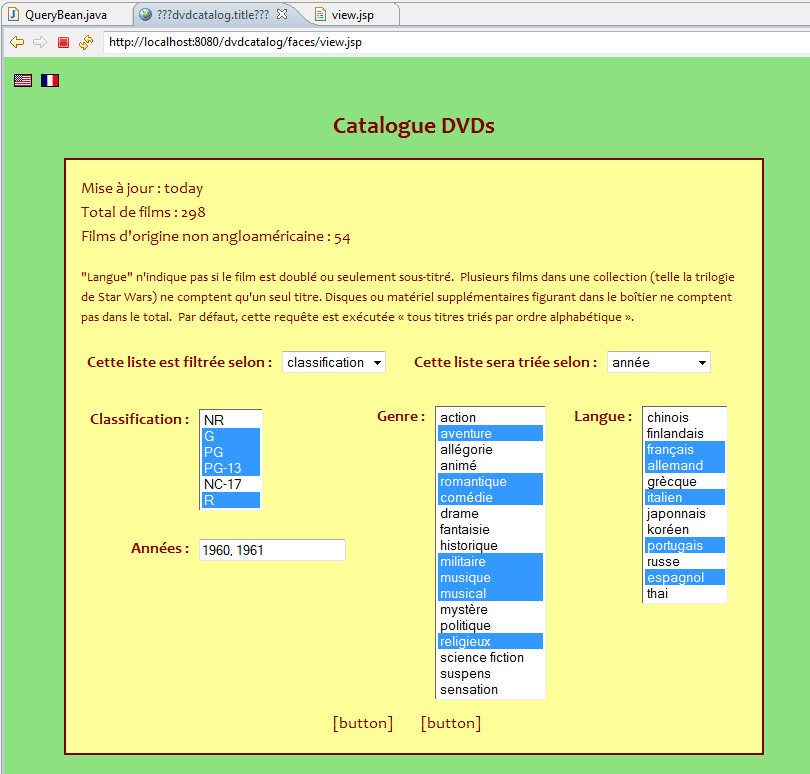The height and width of the screenshot is (774, 810).
Task: Select thai in Langue list
Action: pyautogui.click(x=685, y=593)
